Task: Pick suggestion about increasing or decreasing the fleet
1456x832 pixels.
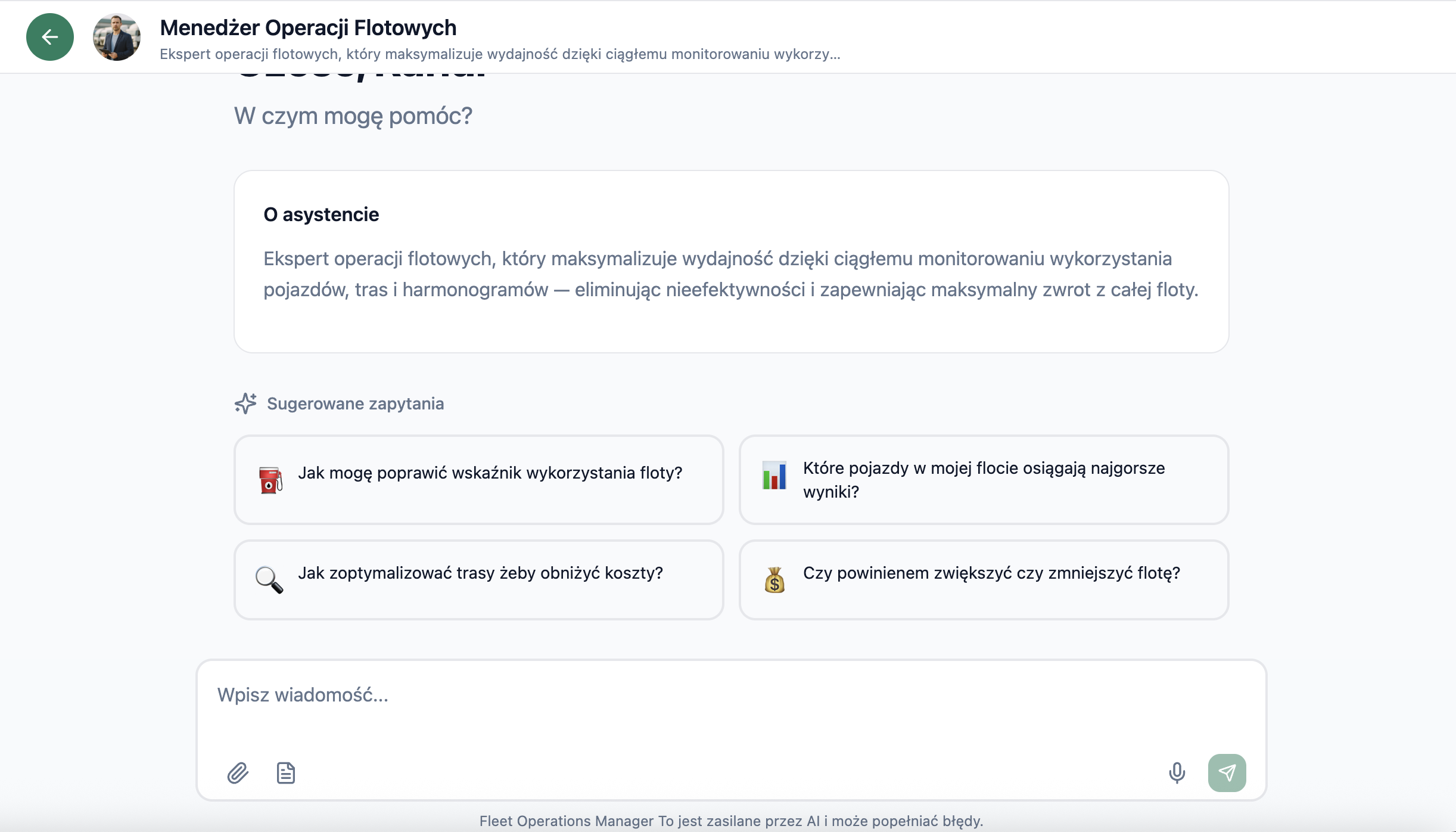Action: click(983, 579)
